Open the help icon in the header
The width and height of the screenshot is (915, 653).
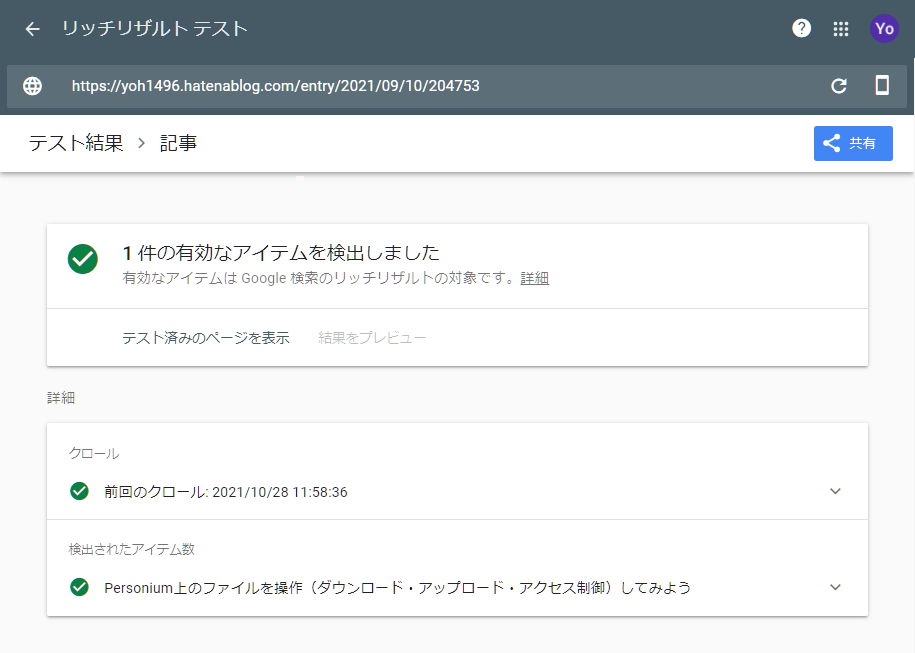click(801, 28)
